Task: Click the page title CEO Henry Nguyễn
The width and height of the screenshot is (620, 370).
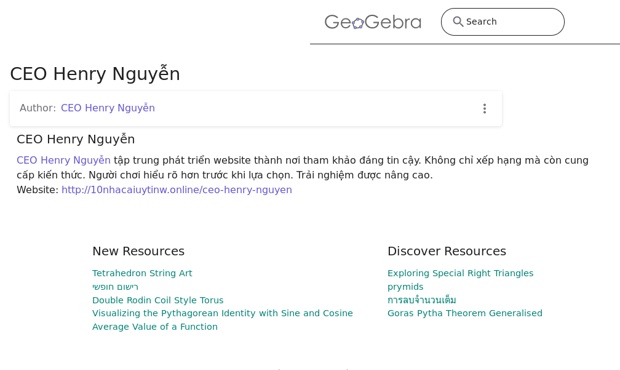Action: tap(95, 74)
